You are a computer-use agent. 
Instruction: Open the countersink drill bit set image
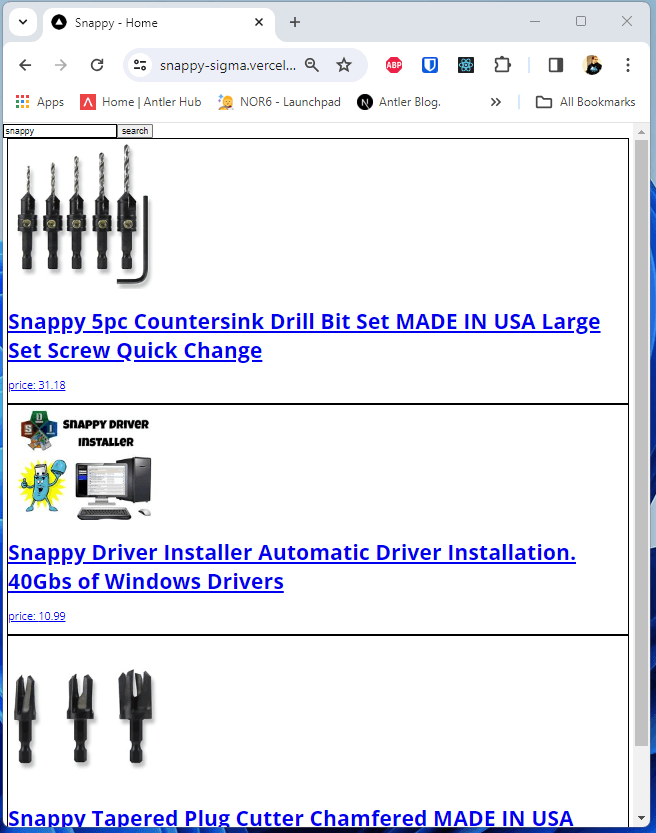click(83, 216)
